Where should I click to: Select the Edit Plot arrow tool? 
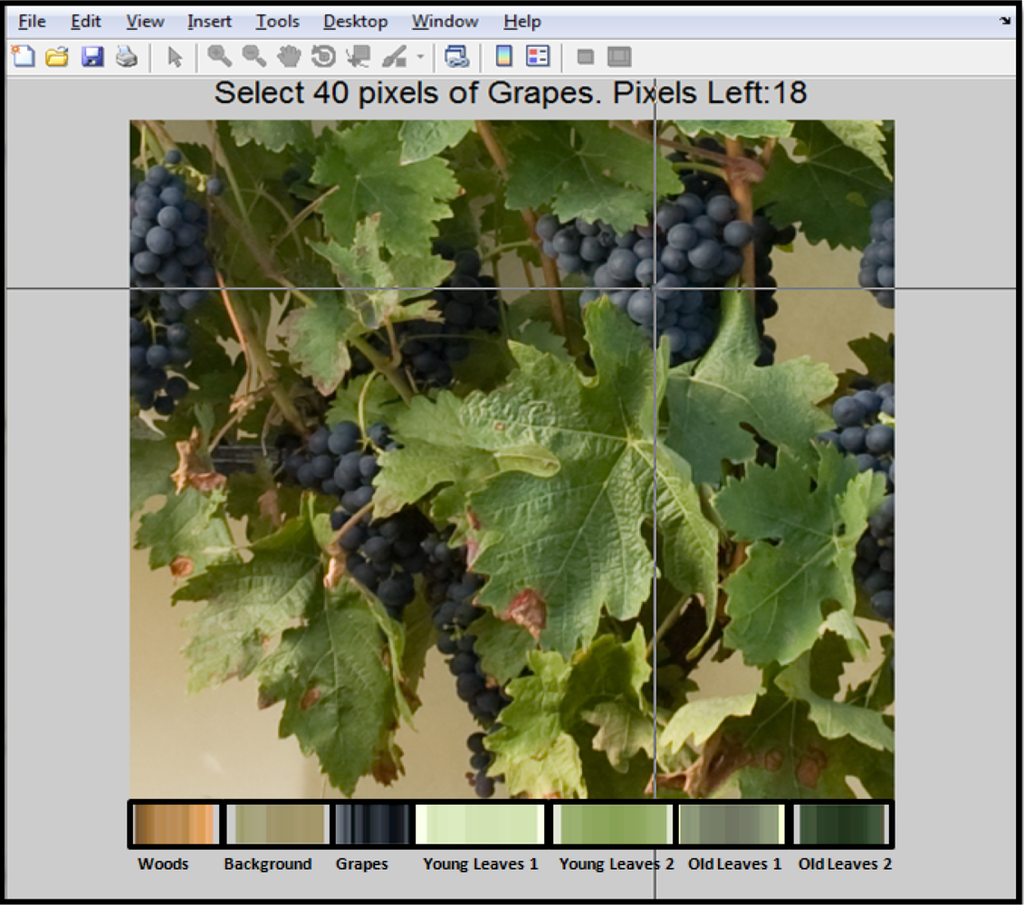[x=175, y=57]
